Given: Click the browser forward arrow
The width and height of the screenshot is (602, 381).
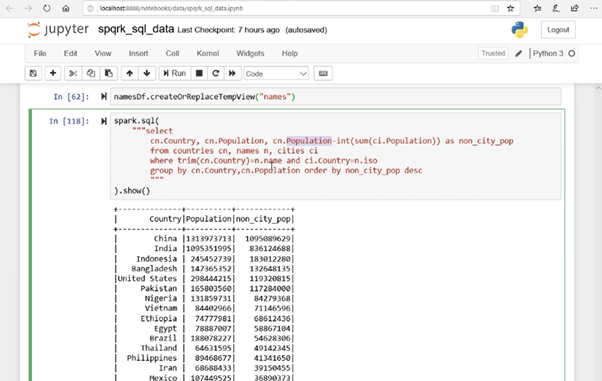Looking at the screenshot, I should tap(28, 8).
